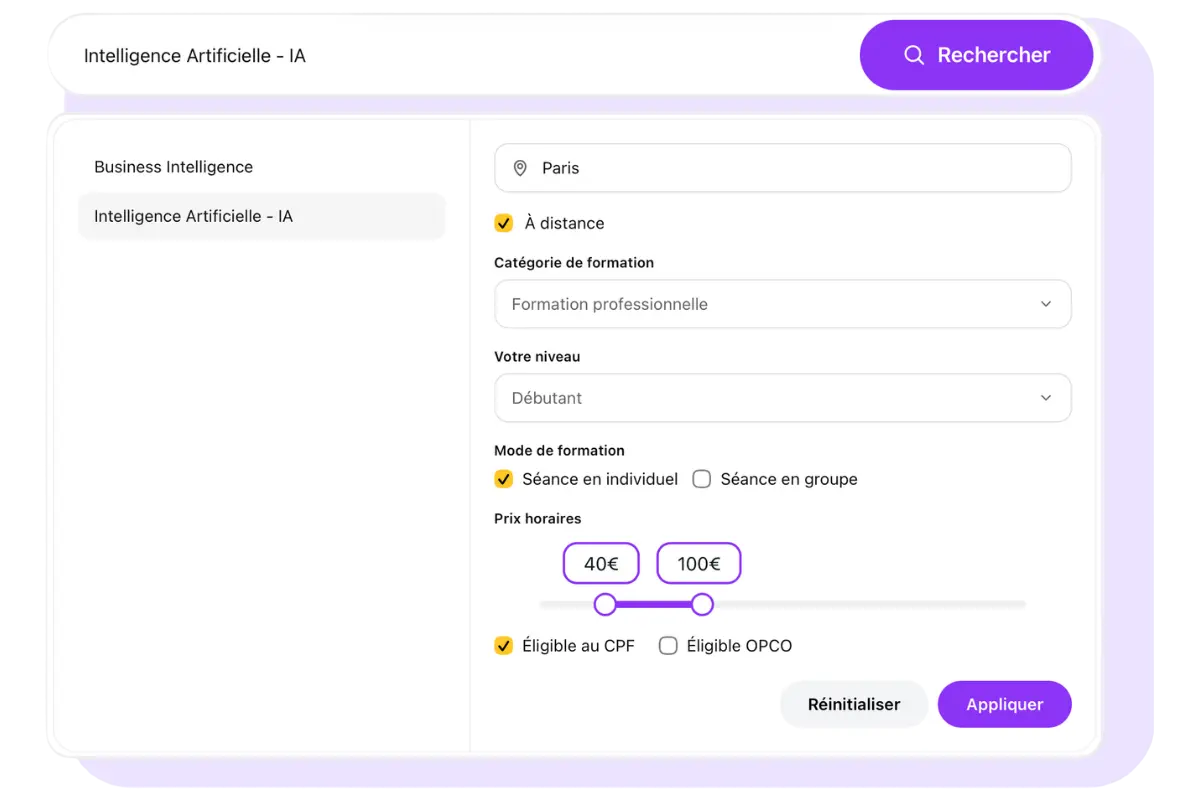The image size is (1200, 800).
Task: Click the Appliquer button
Action: (x=1005, y=704)
